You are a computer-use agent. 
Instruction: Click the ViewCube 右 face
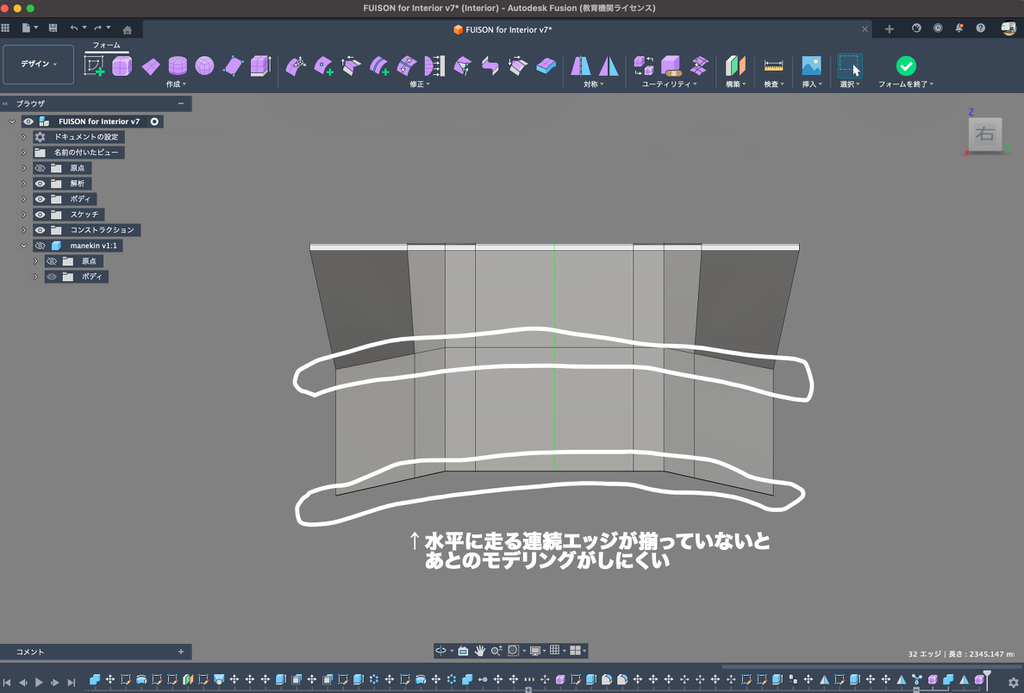pyautogui.click(x=985, y=134)
